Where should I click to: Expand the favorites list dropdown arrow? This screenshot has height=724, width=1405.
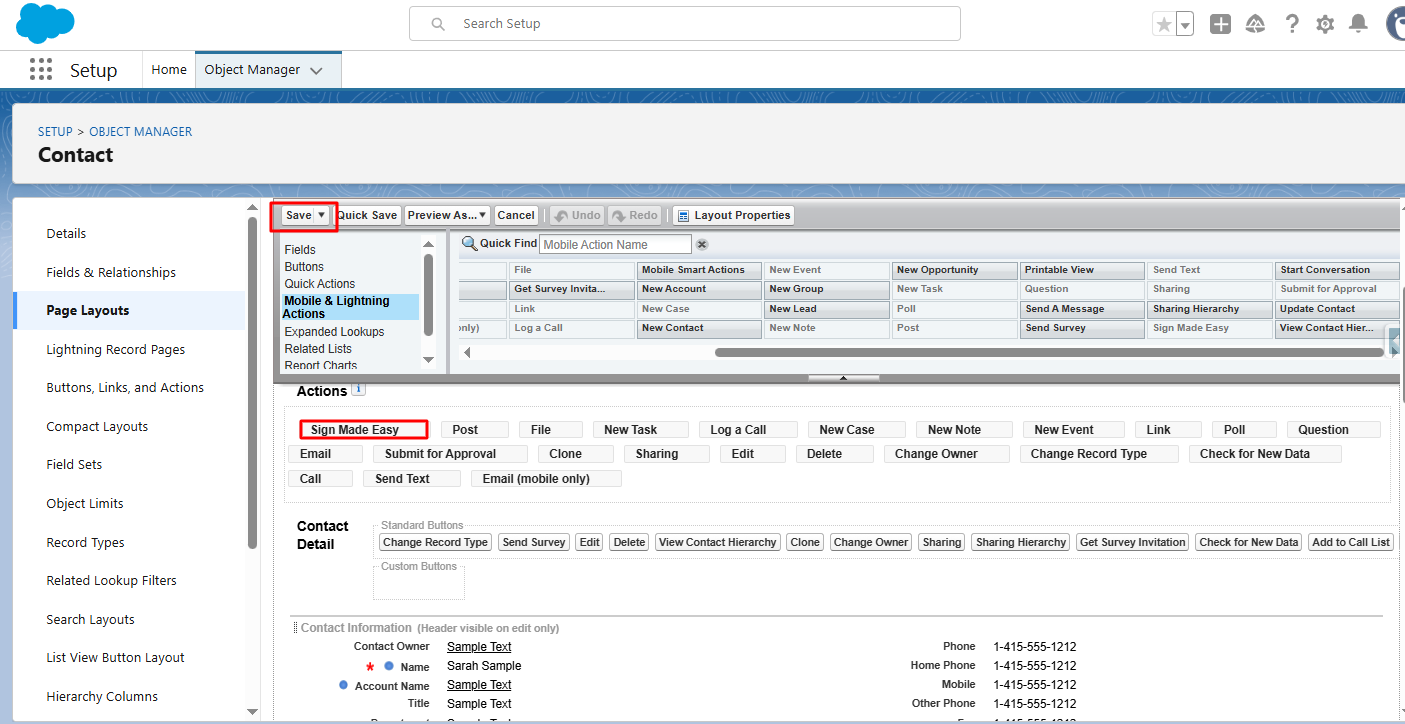(1185, 25)
